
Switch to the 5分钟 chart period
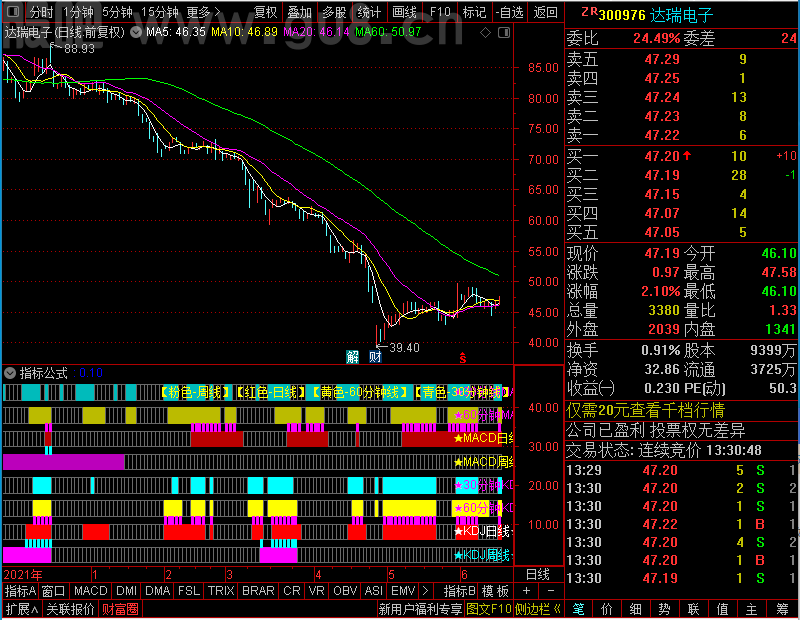point(117,12)
